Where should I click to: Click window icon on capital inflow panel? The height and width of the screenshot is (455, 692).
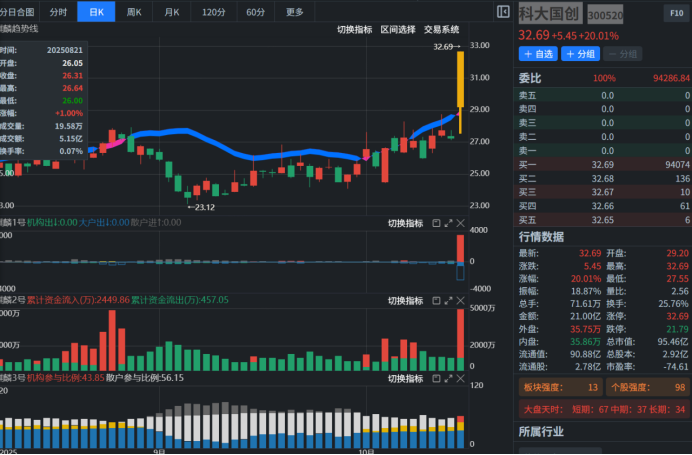pos(436,299)
